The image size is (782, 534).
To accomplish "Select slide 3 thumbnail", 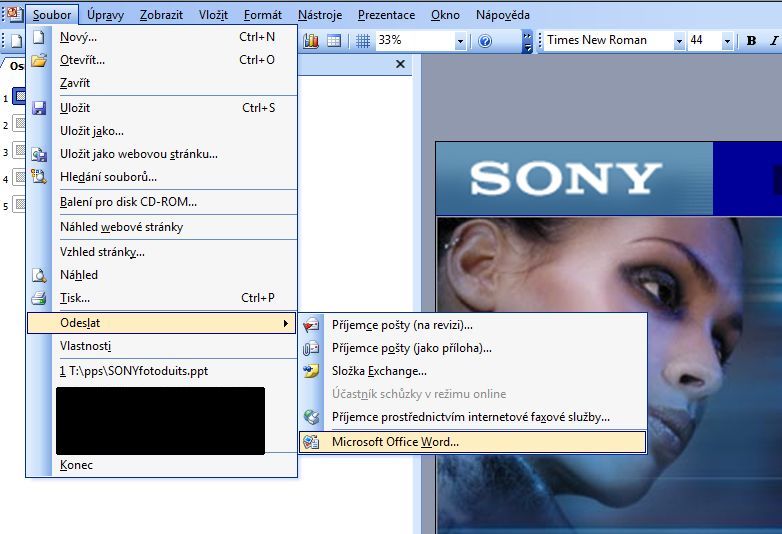I will [19, 150].
